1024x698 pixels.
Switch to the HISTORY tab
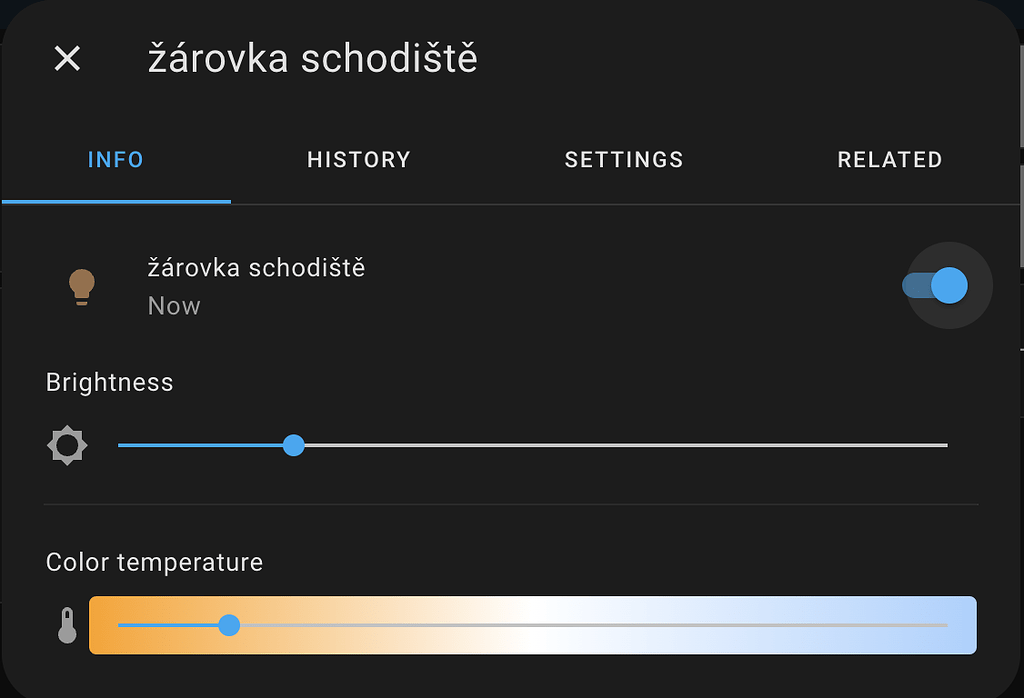pyautogui.click(x=358, y=159)
